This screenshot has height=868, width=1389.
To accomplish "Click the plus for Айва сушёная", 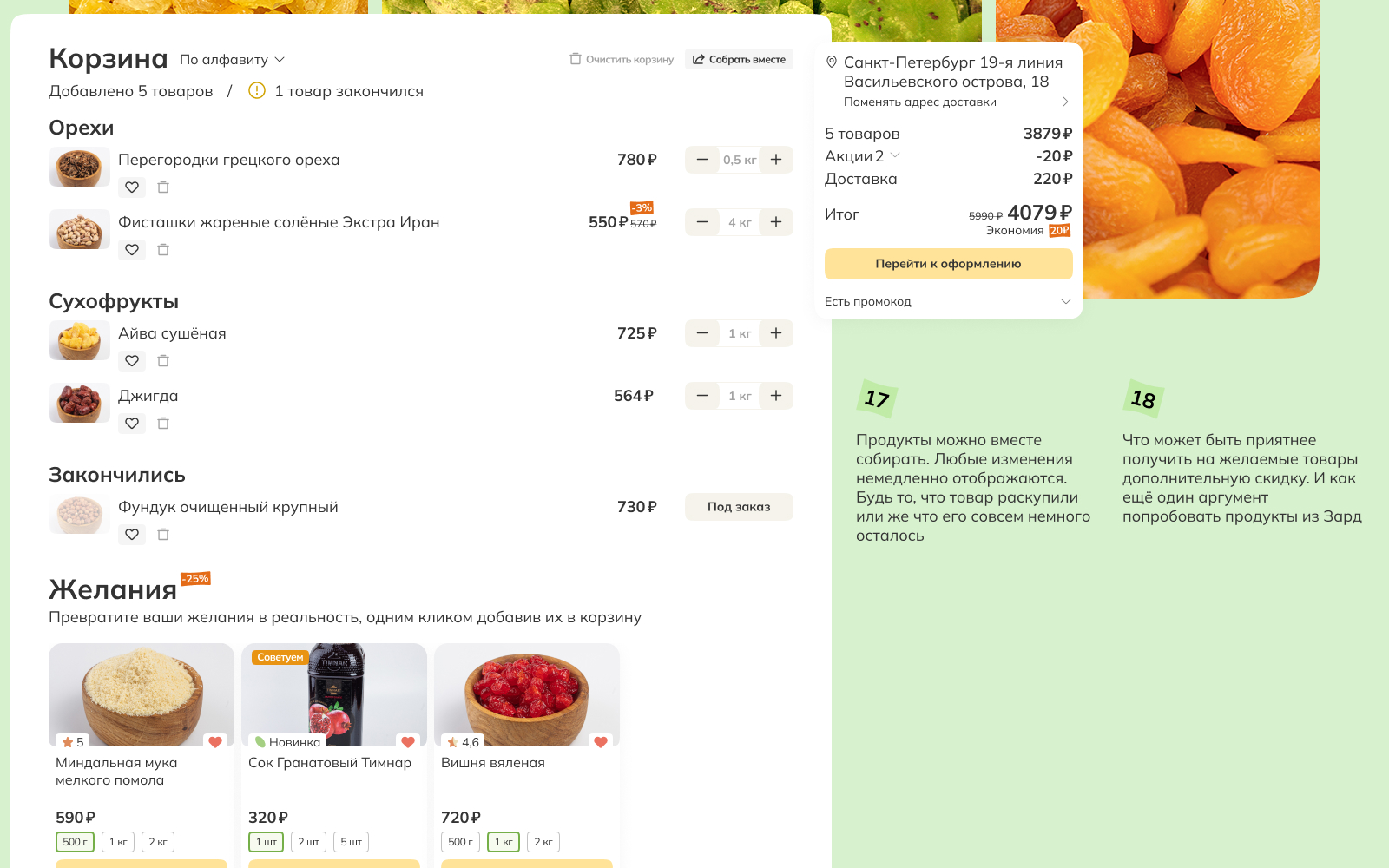I will click(x=776, y=333).
